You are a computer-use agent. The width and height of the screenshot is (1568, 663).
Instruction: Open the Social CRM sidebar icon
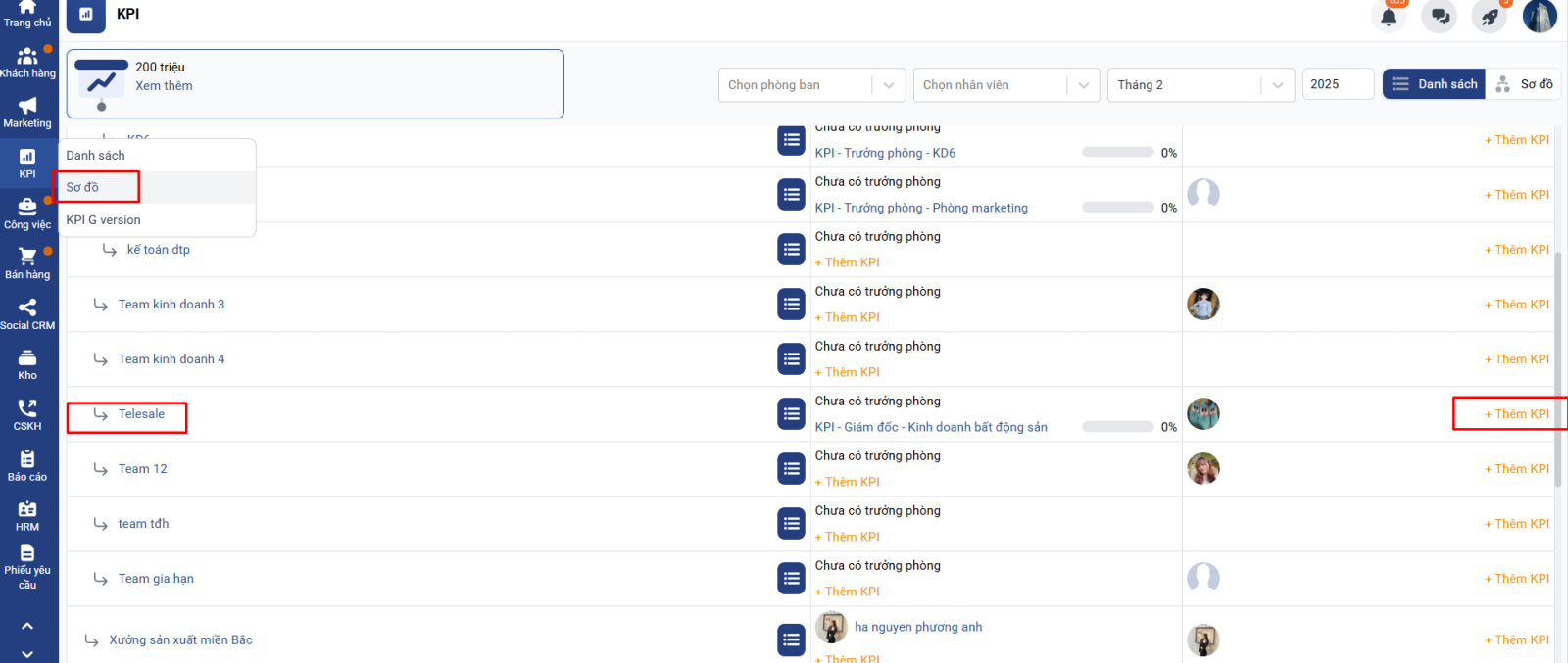pos(27,314)
